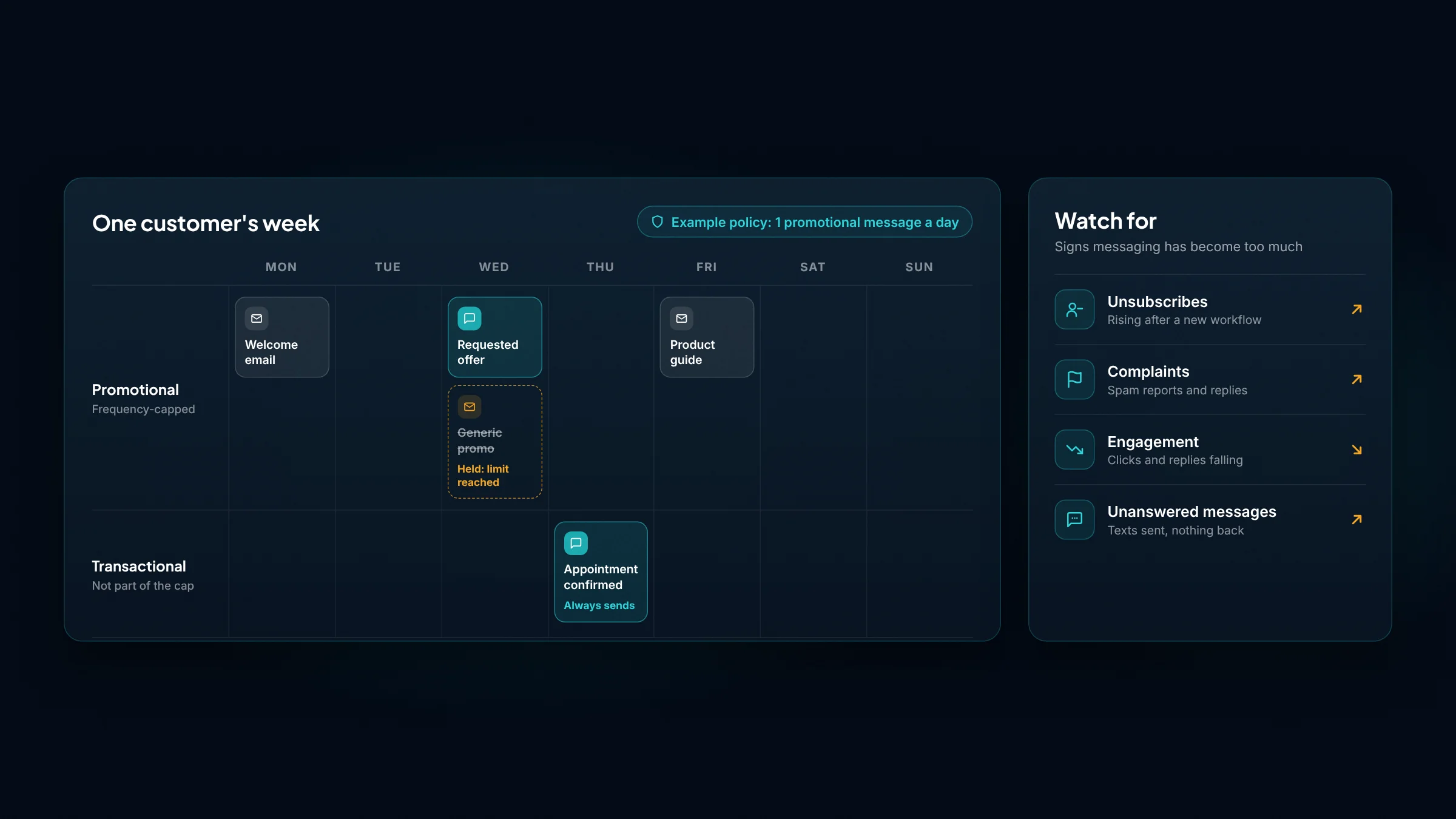This screenshot has height=819, width=1456.
Task: Click the struck-through 'Generic promo' title
Action: 480,440
